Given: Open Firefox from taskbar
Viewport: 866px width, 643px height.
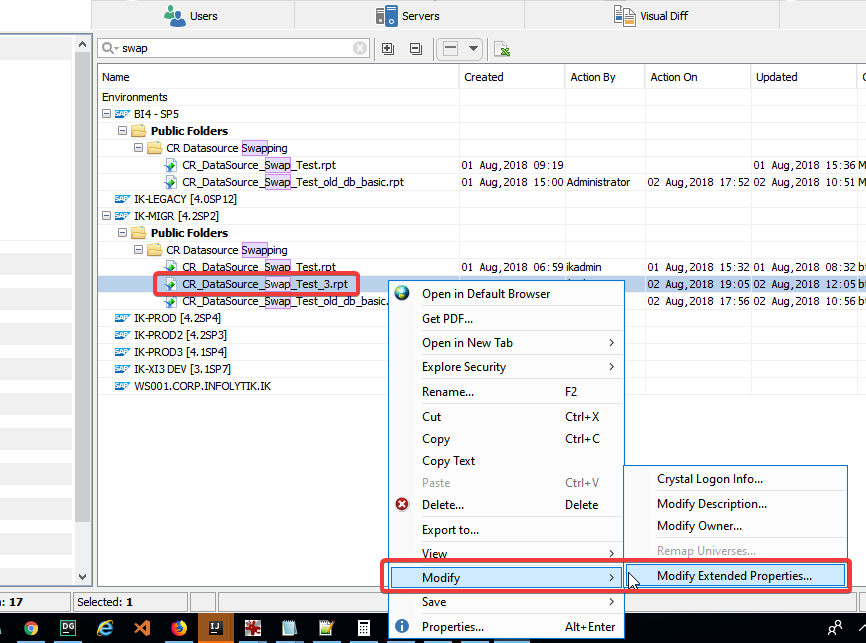Looking at the screenshot, I should 178,628.
